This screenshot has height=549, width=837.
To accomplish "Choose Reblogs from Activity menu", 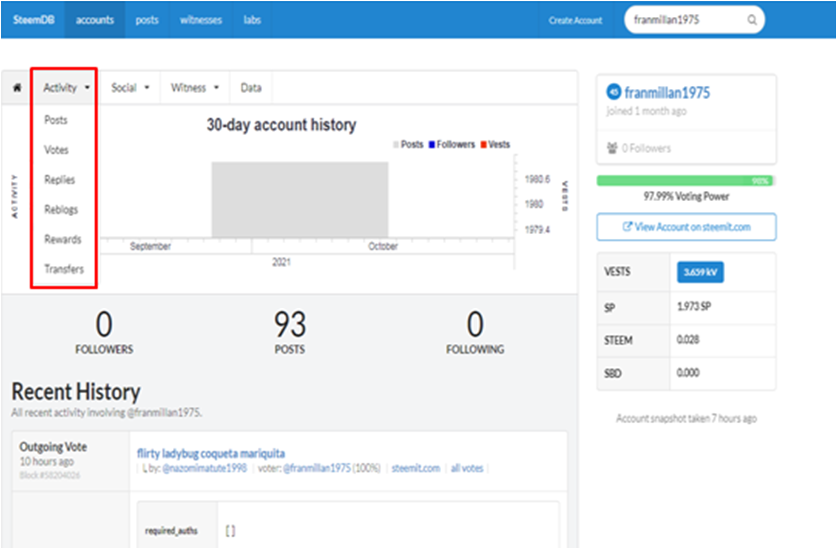I will (x=61, y=210).
